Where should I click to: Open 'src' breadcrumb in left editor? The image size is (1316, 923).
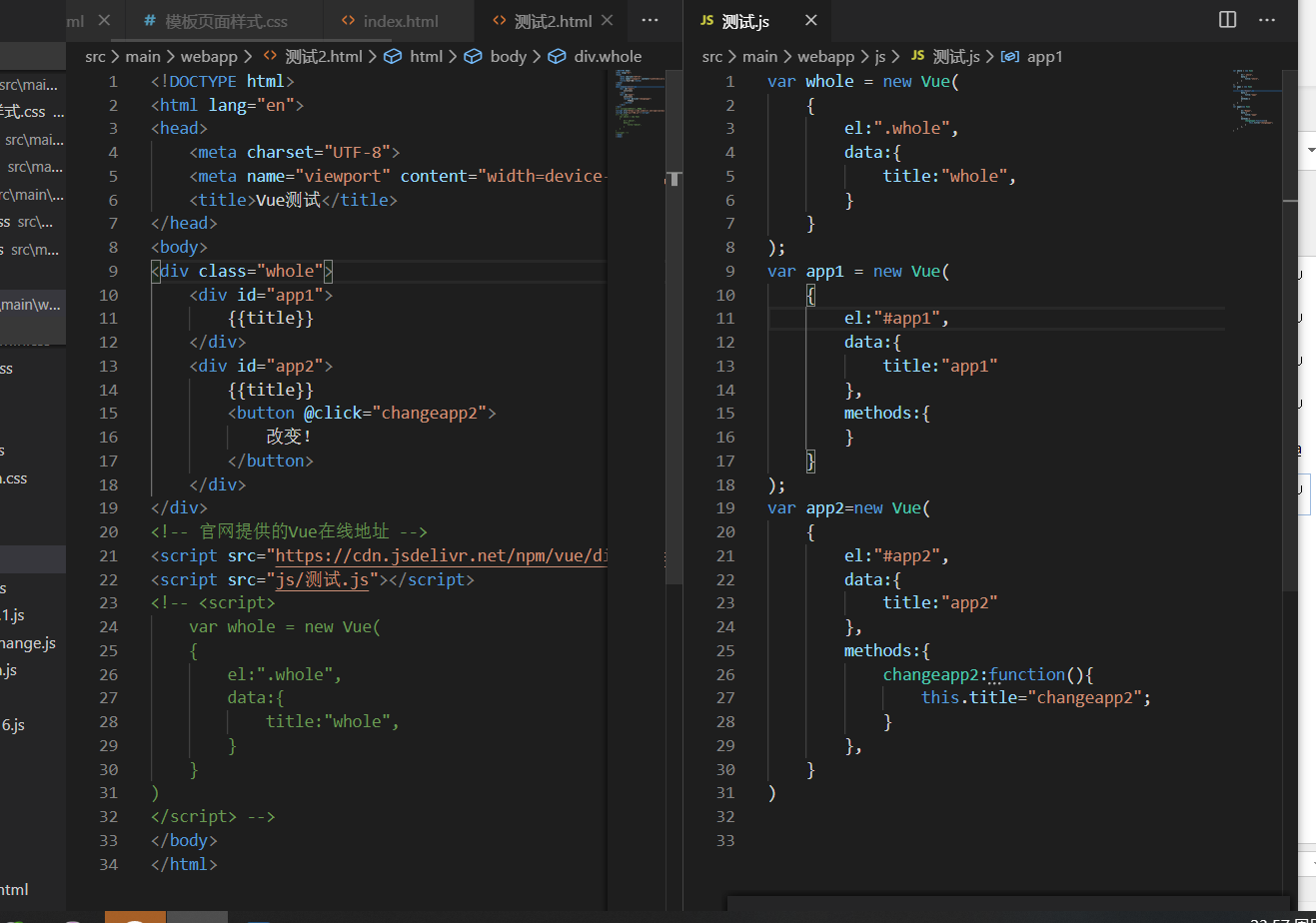click(95, 57)
